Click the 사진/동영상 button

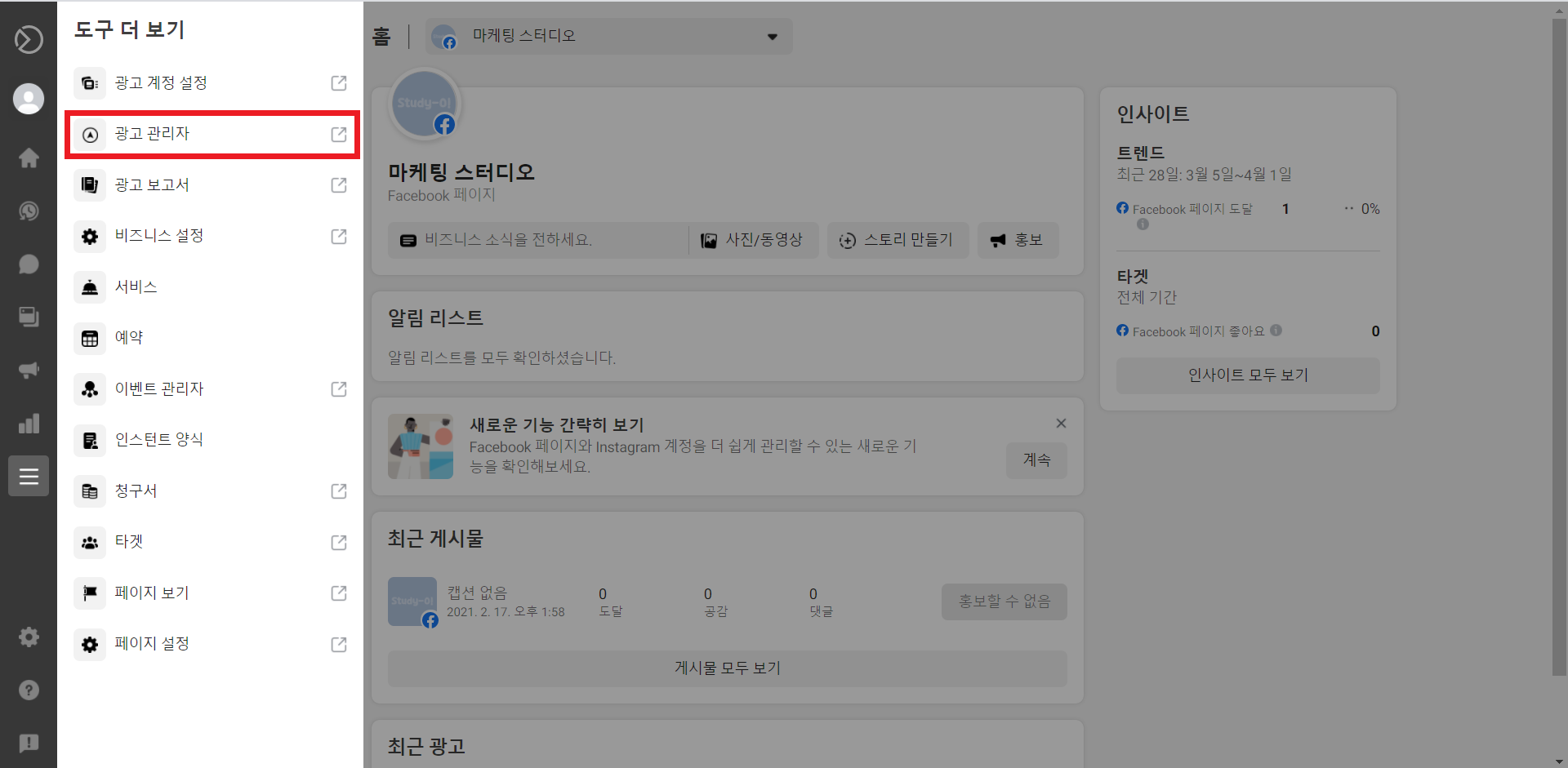[x=753, y=240]
